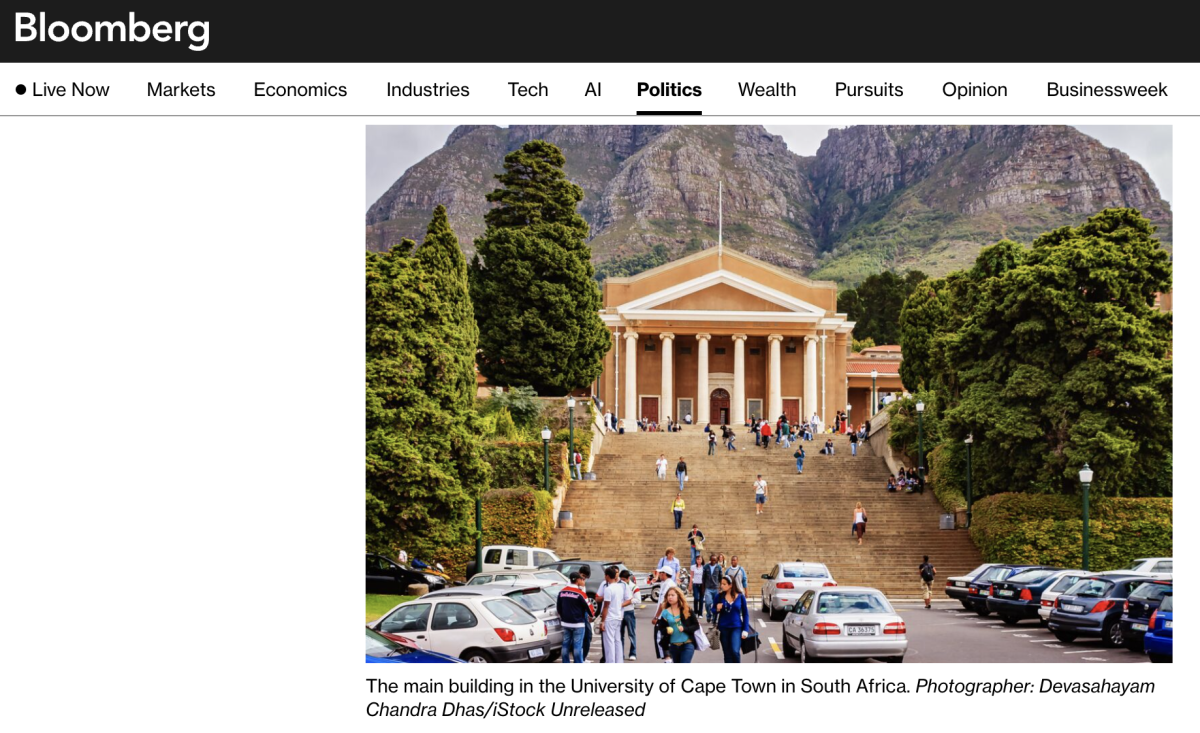
Task: Select the AI navigation item
Action: [x=593, y=90]
